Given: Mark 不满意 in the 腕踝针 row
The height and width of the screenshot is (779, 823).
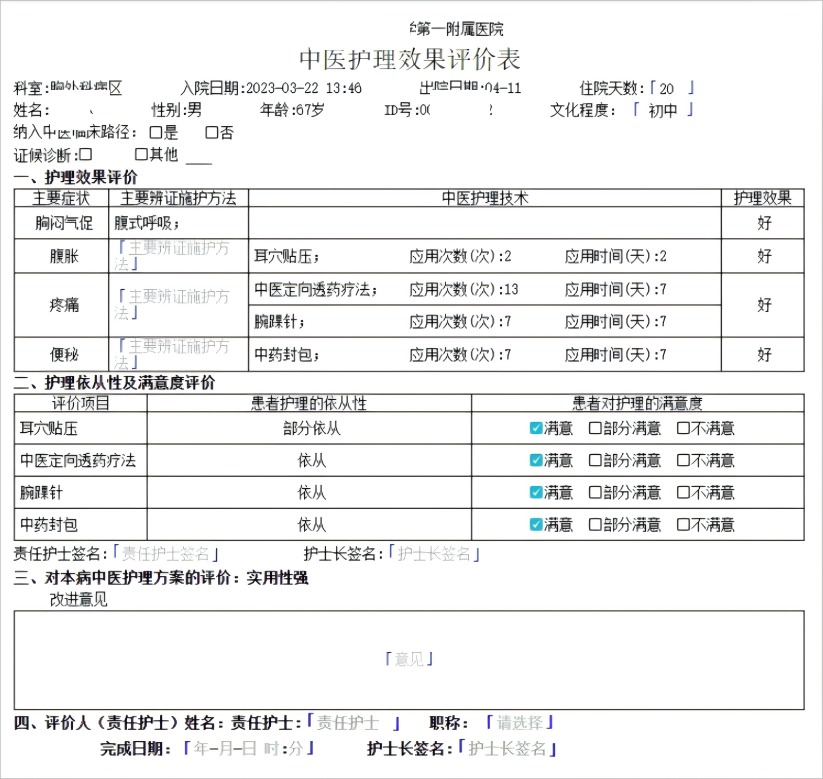Looking at the screenshot, I should coord(683,493).
